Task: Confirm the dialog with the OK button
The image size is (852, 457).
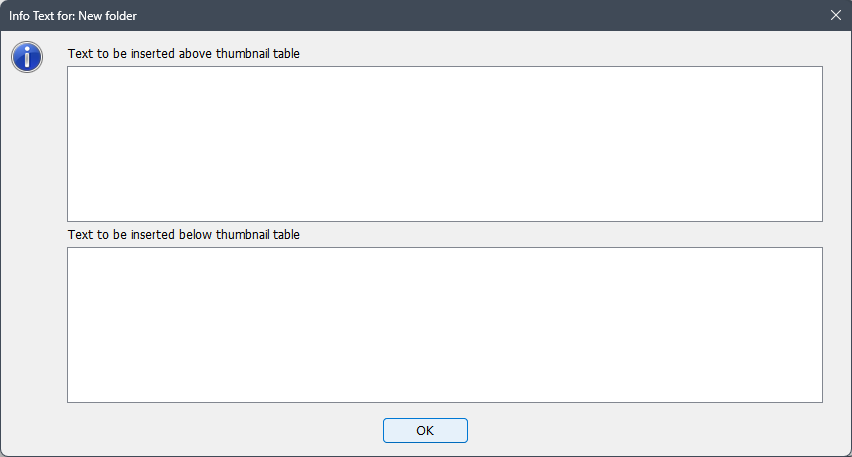Action: (425, 430)
